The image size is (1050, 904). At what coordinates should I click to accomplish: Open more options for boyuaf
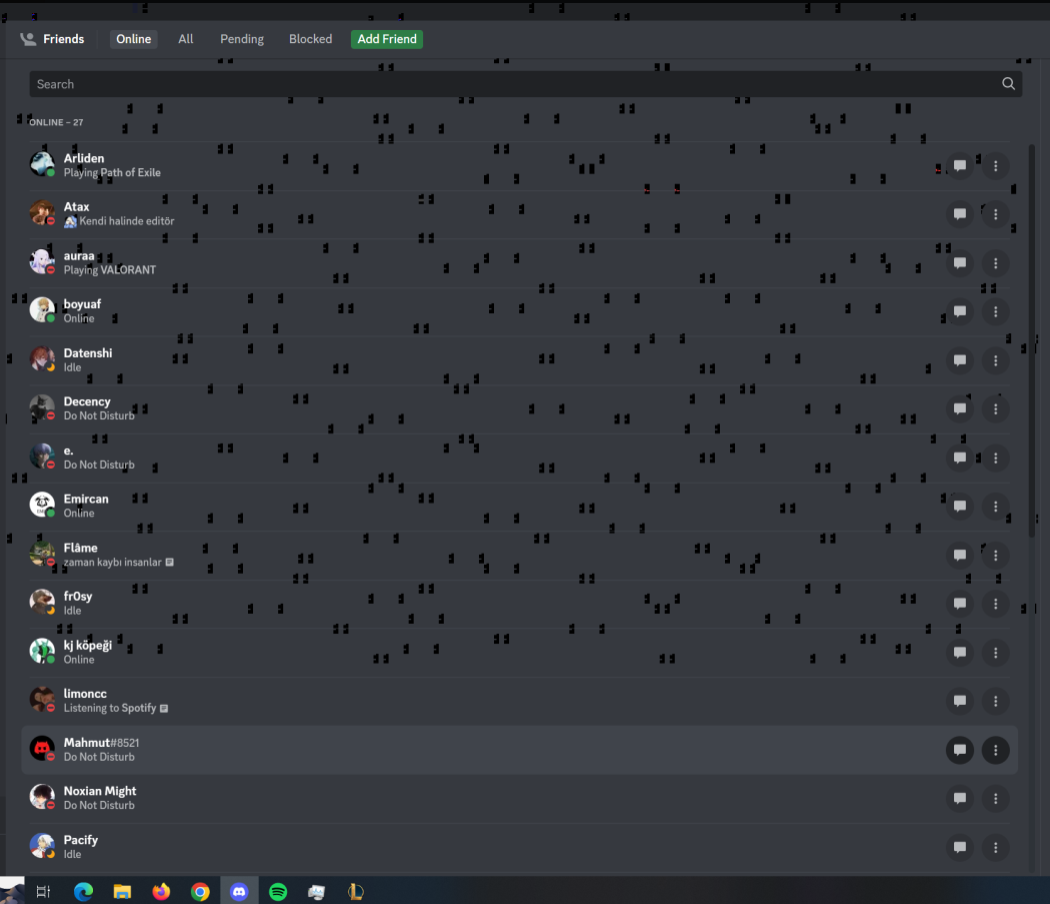tap(996, 311)
